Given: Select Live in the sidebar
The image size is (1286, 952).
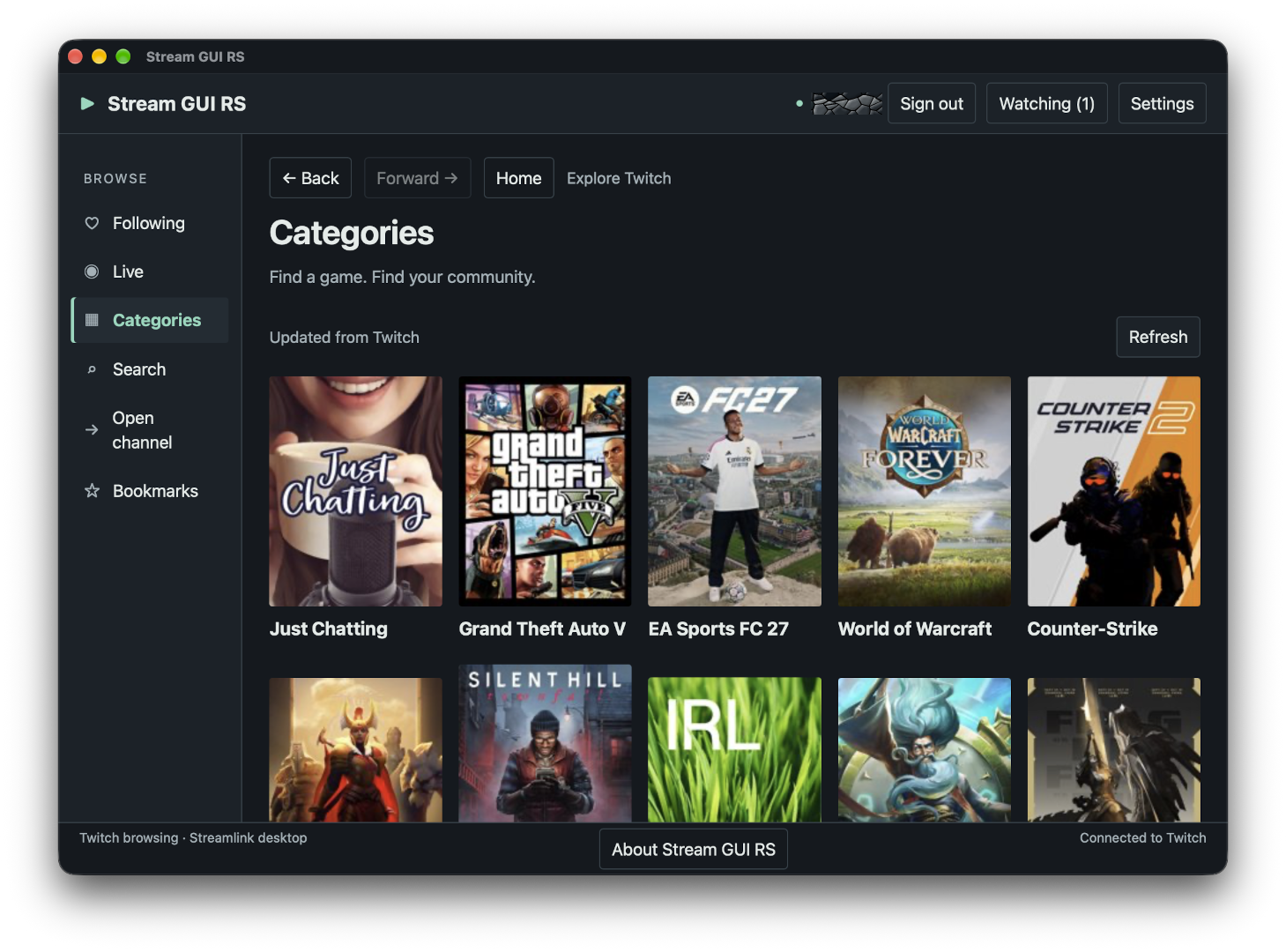Looking at the screenshot, I should coord(150,271).
